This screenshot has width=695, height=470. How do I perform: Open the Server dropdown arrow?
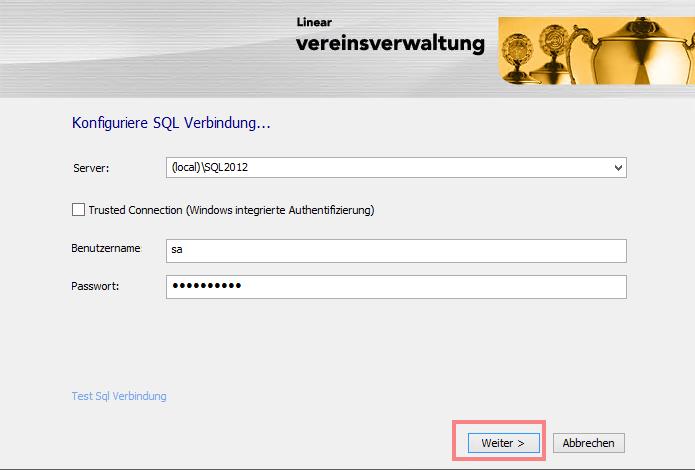[x=618, y=168]
